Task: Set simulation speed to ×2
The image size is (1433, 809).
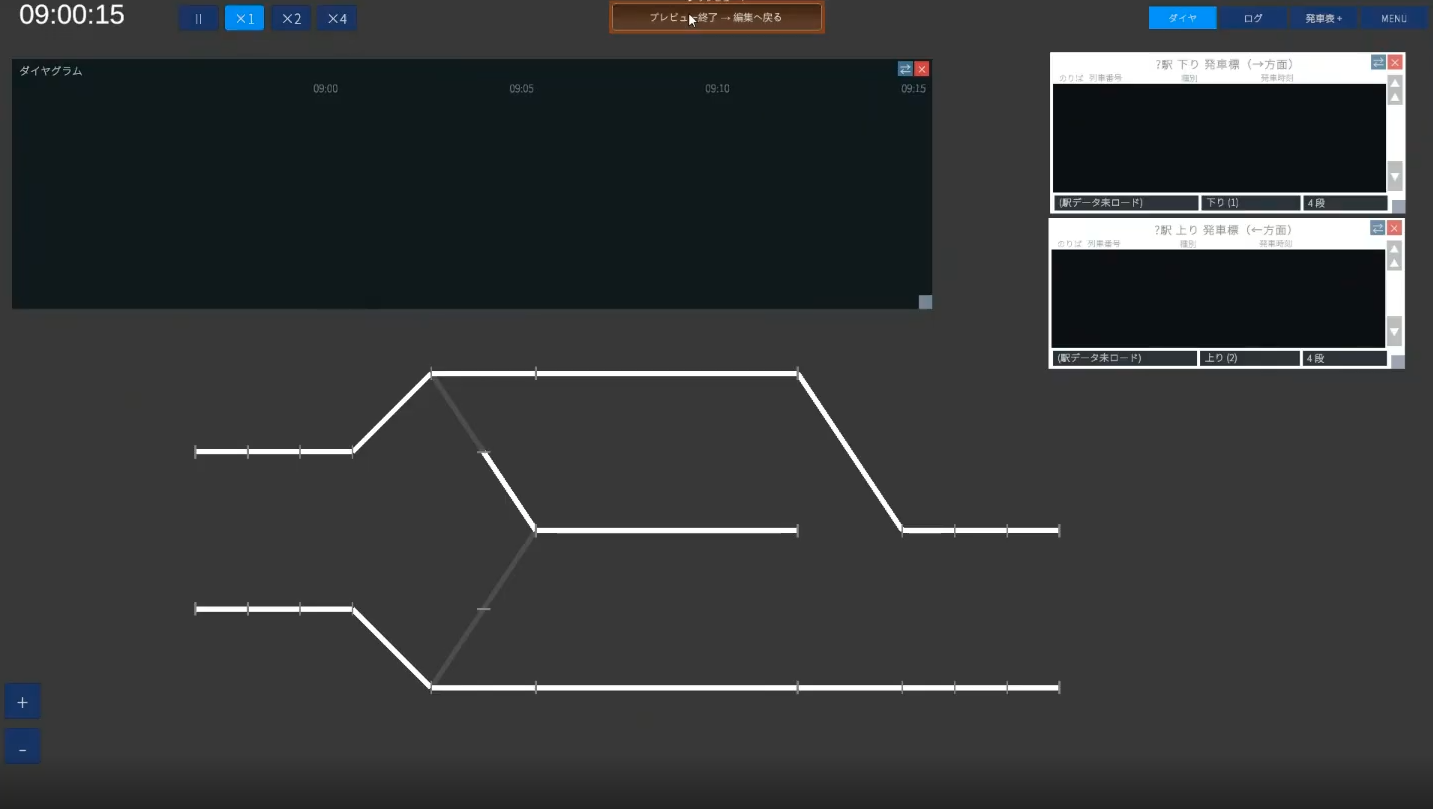Action: point(291,18)
